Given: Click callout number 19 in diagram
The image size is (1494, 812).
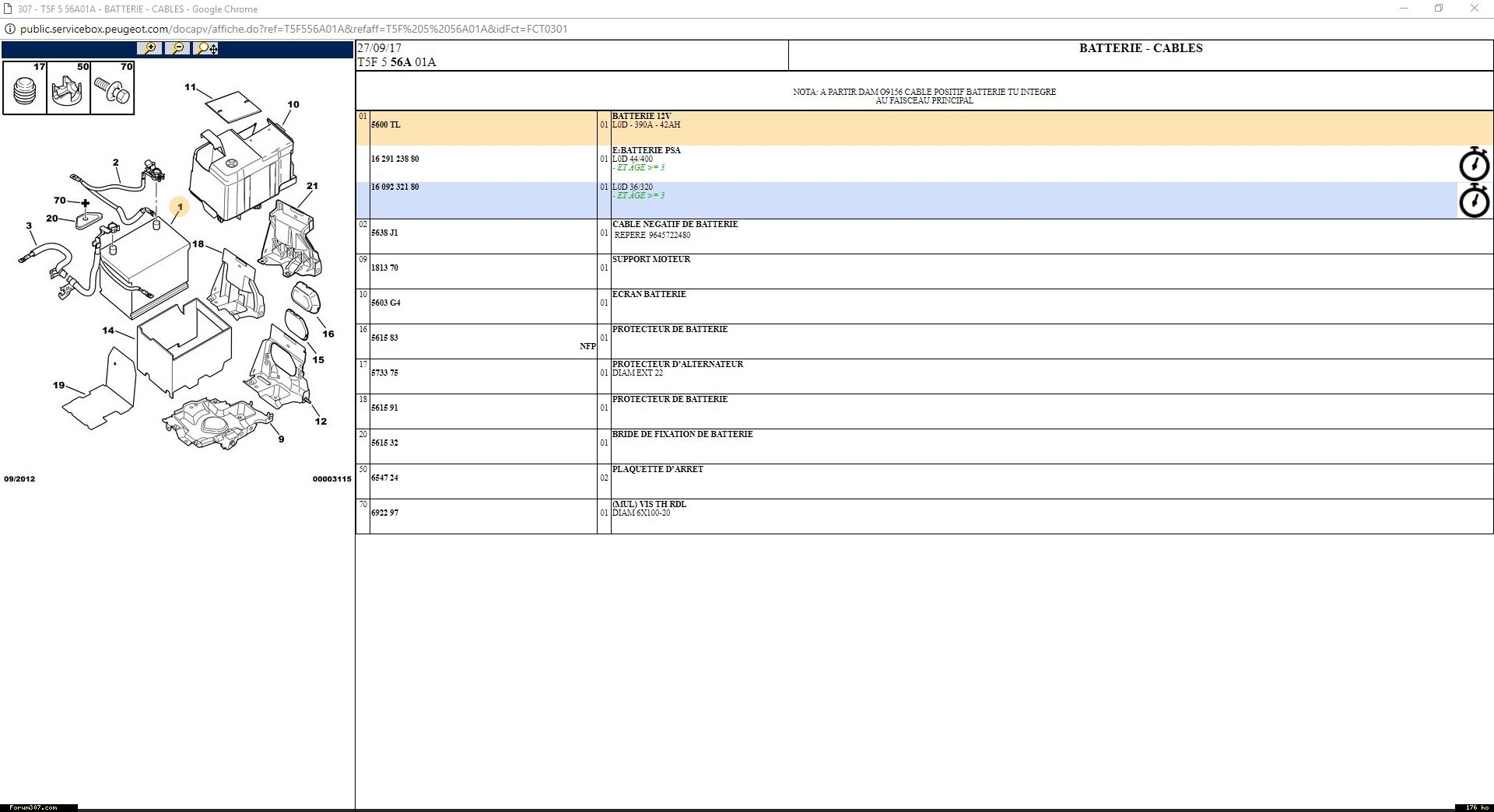Looking at the screenshot, I should 59,385.
